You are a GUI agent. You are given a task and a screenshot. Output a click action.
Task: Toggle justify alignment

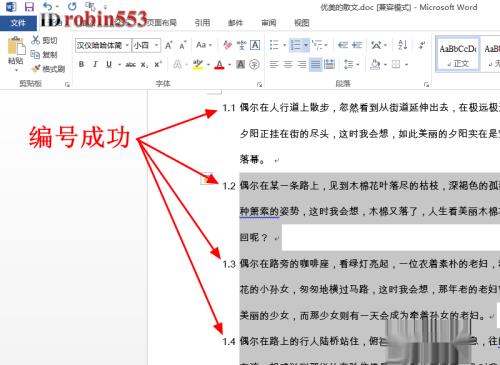pos(315,64)
